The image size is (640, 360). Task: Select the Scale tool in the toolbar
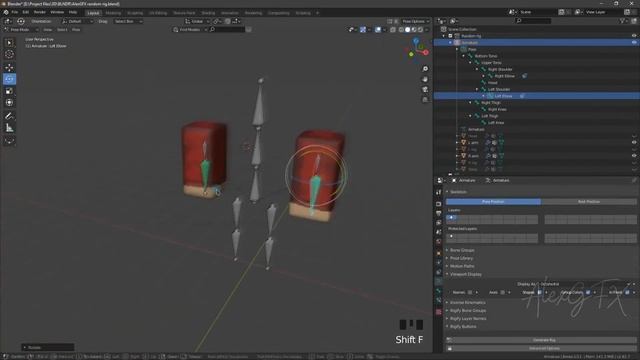[x=9, y=91]
